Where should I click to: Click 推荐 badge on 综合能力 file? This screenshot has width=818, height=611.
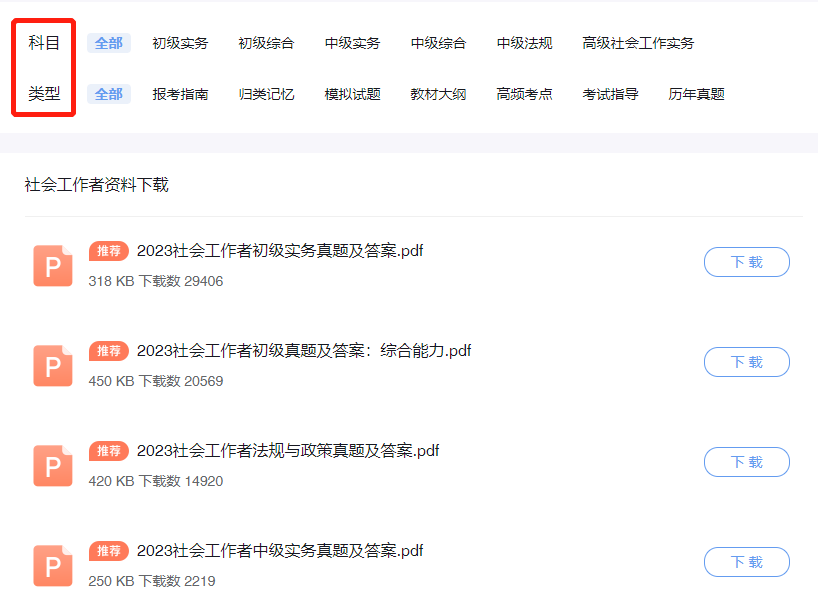pos(109,351)
